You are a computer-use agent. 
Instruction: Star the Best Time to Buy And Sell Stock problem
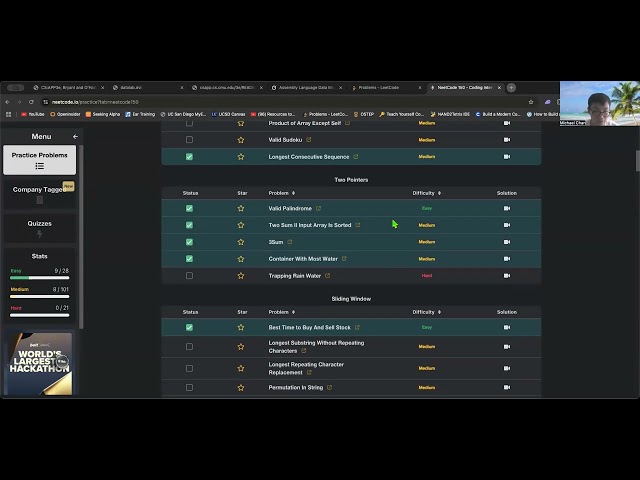click(241, 327)
